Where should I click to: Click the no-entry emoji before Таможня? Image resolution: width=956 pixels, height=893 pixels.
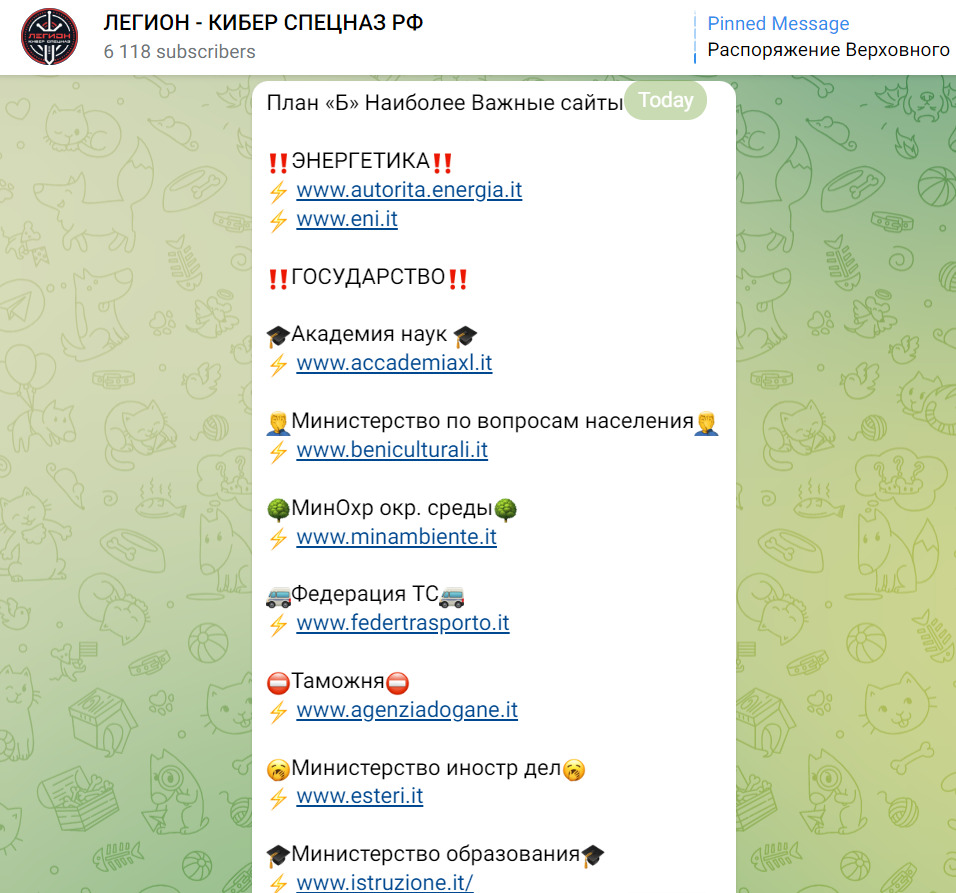278,683
